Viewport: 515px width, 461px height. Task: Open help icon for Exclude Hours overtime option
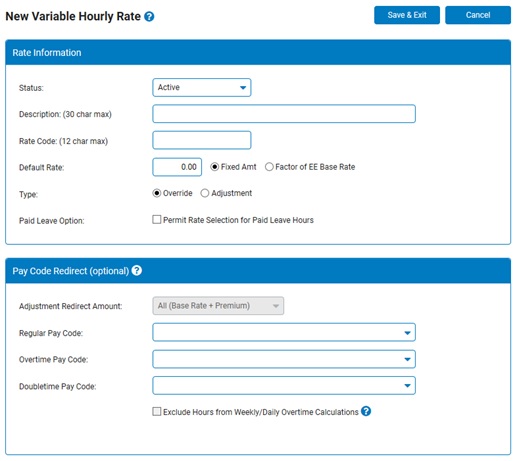366,411
